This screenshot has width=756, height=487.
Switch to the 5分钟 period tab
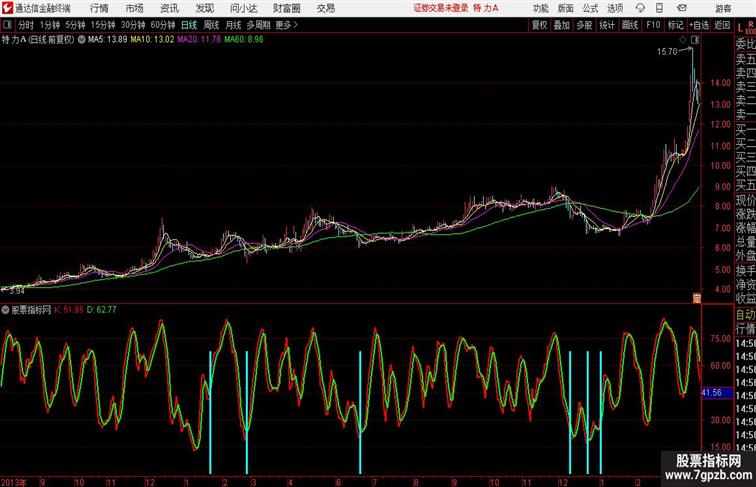[75, 25]
